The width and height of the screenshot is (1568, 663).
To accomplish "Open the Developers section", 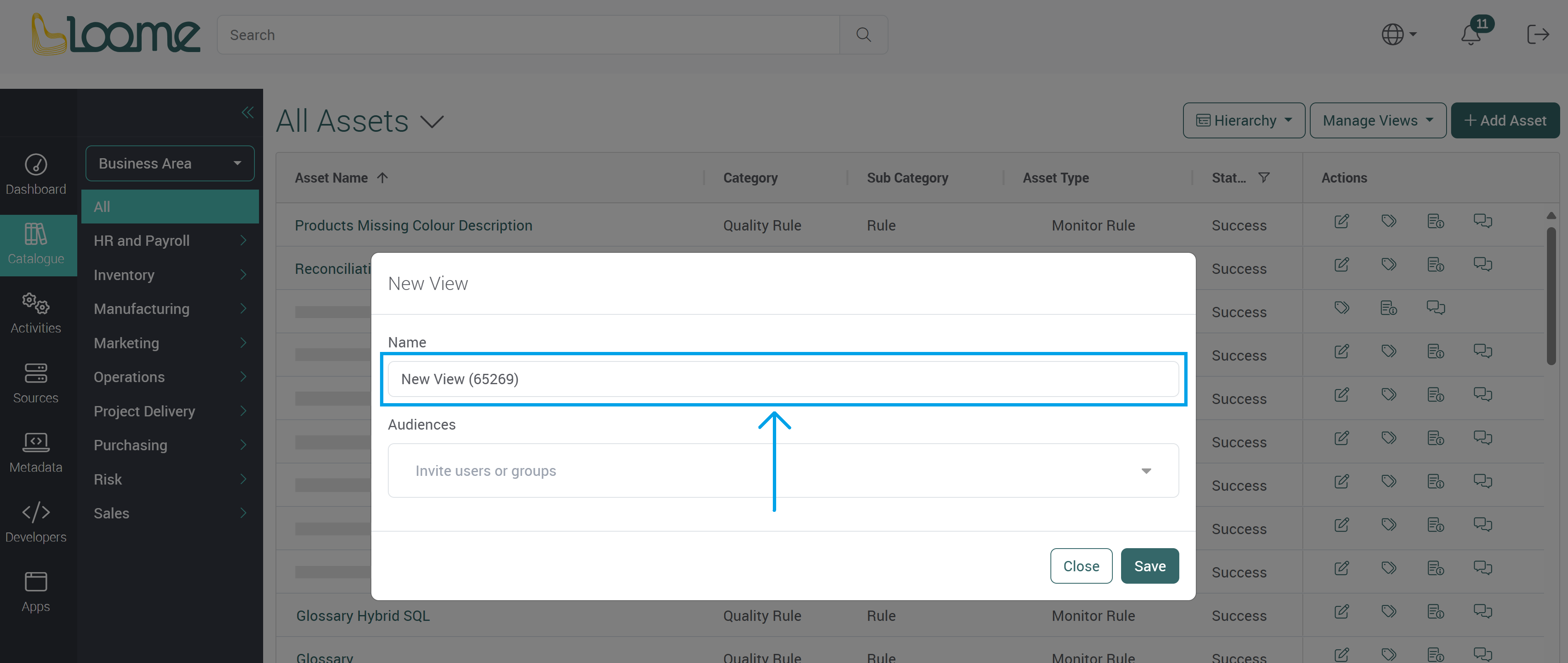I will [36, 523].
